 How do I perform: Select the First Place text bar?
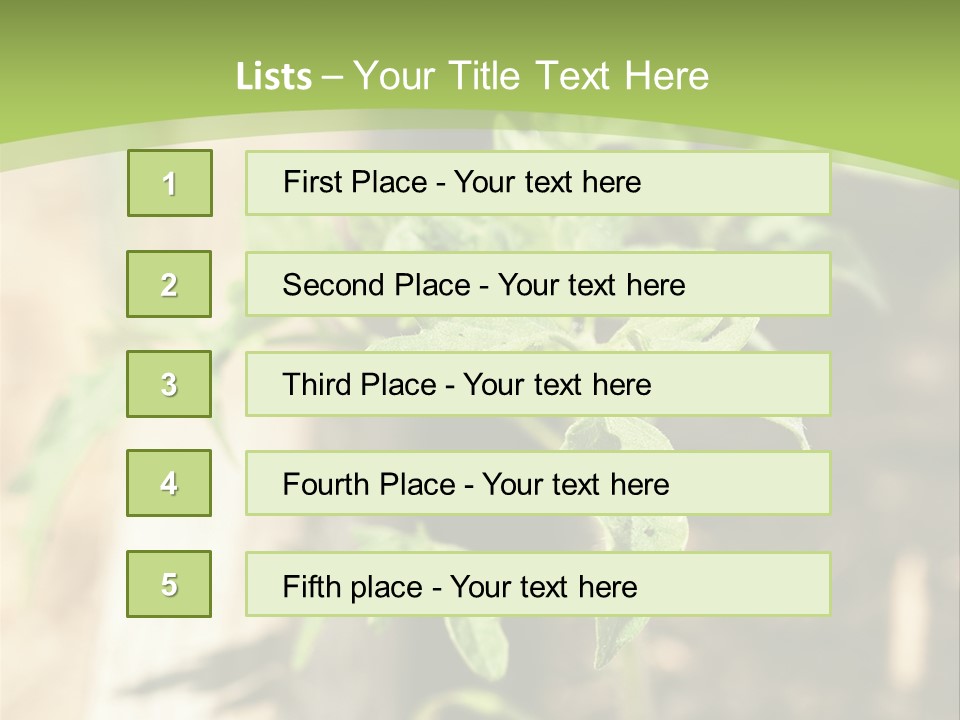point(538,183)
